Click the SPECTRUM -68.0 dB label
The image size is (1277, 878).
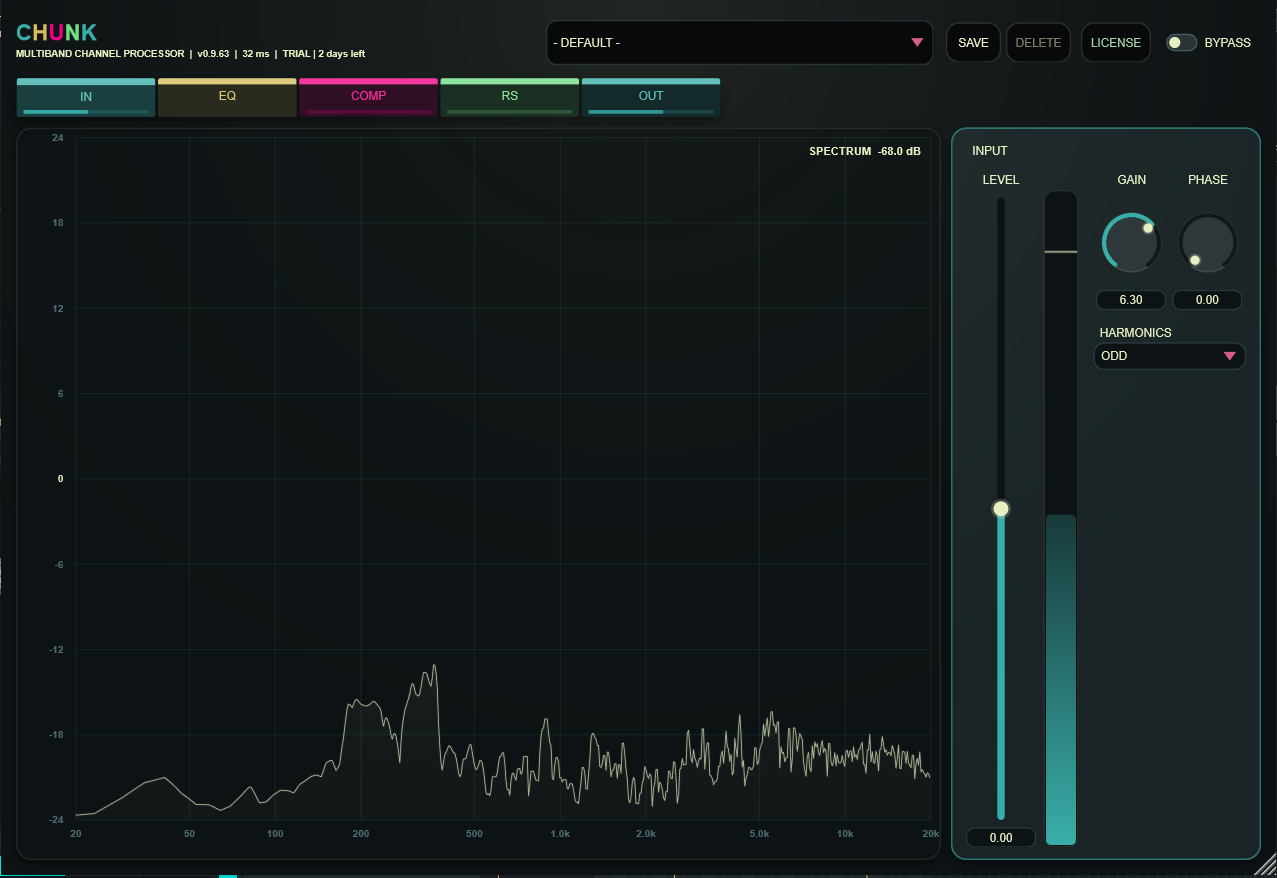[x=865, y=152]
